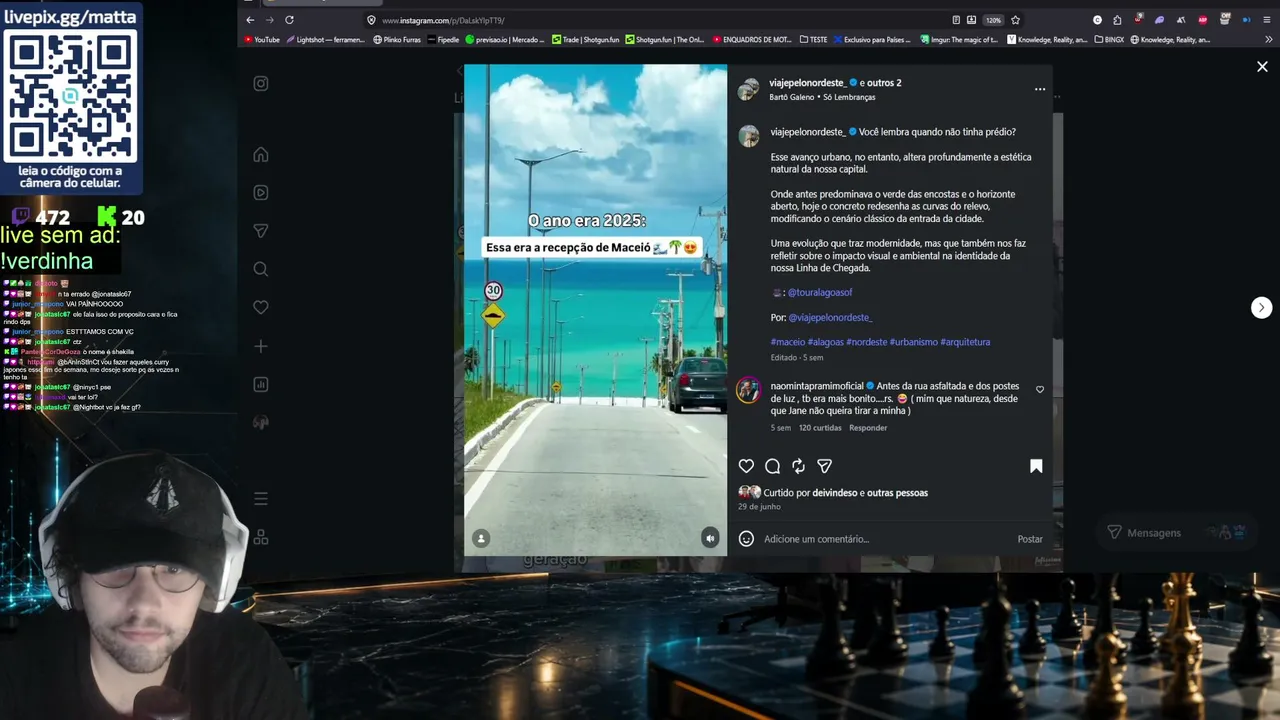Unmute the video with the speaker button
The width and height of the screenshot is (1280, 720).
pos(710,538)
